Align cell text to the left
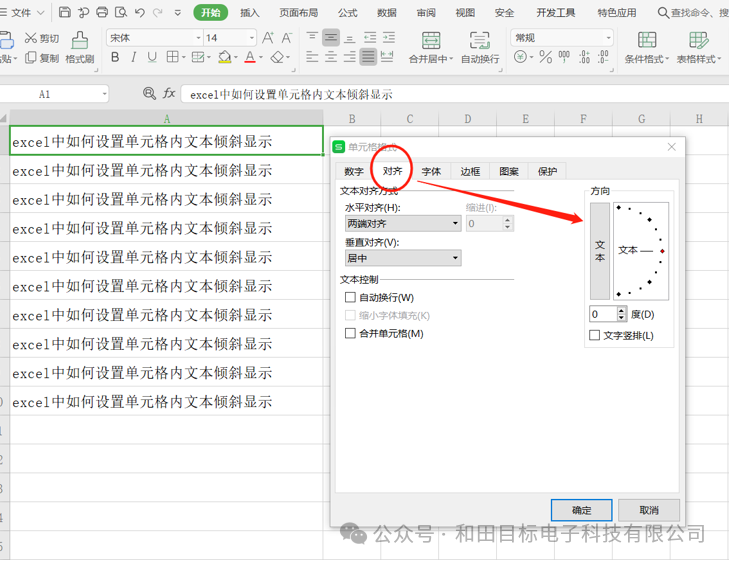Image resolution: width=729 pixels, height=563 pixels. click(x=312, y=57)
